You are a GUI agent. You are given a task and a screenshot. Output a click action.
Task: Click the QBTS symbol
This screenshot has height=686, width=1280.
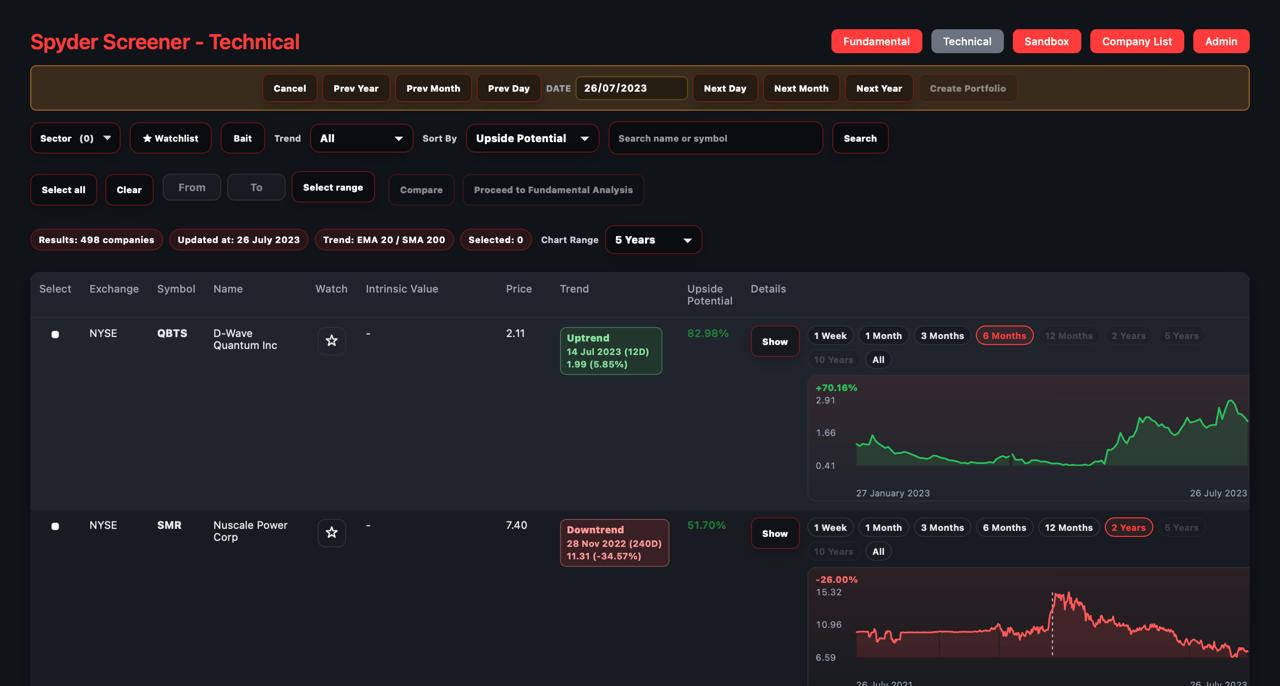(x=172, y=333)
